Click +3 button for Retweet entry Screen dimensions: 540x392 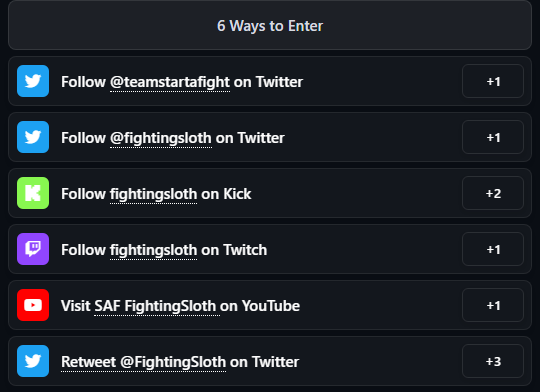point(493,361)
